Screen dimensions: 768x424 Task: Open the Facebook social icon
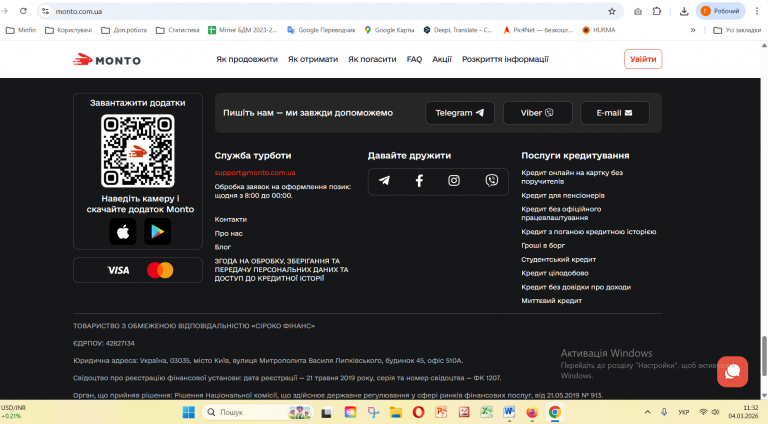coord(419,181)
